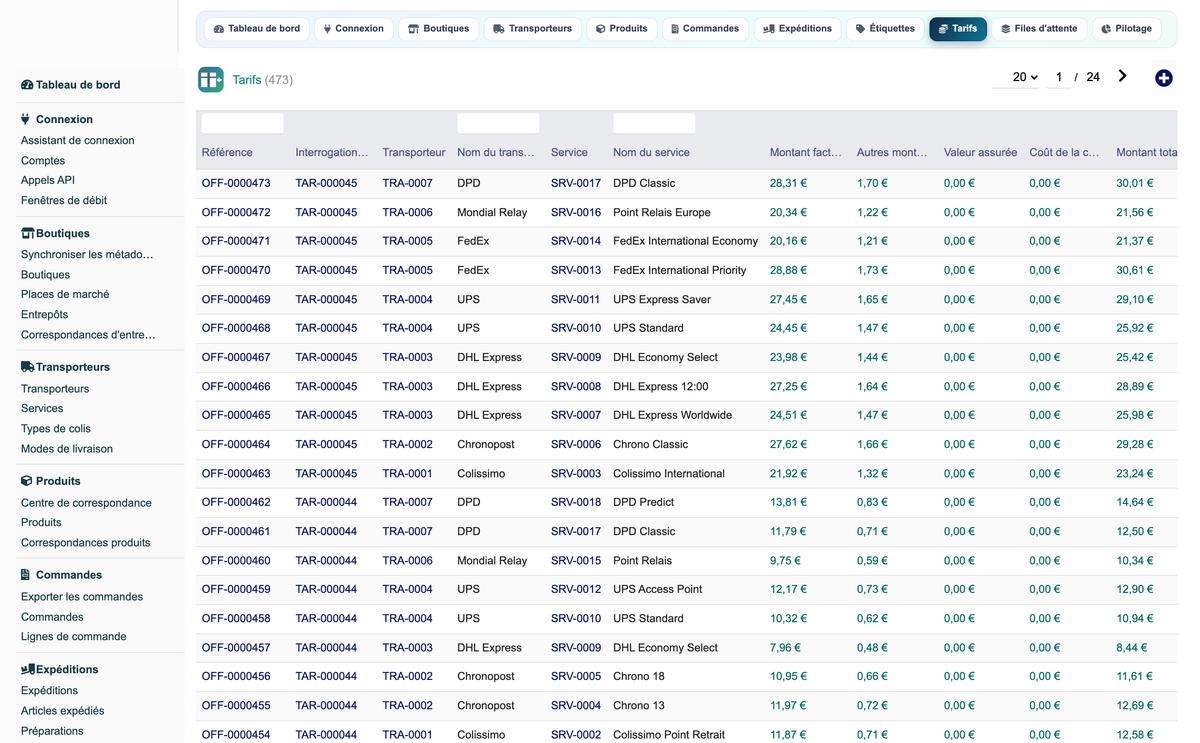Screen dimensions: 1200x743
Task: Open transporteur link TRA-0006 in row OFF-0000472
Action: [408, 212]
